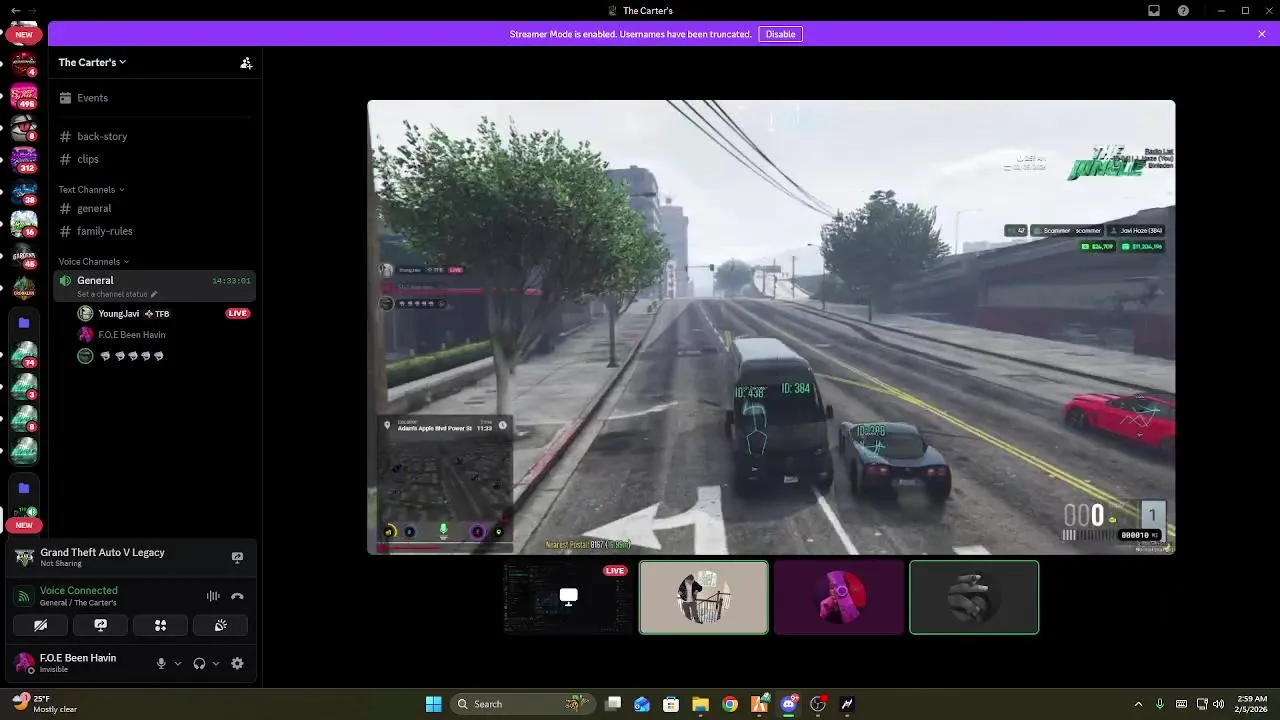Open server icon with 46 badge
The image size is (1280, 720).
(x=24, y=255)
